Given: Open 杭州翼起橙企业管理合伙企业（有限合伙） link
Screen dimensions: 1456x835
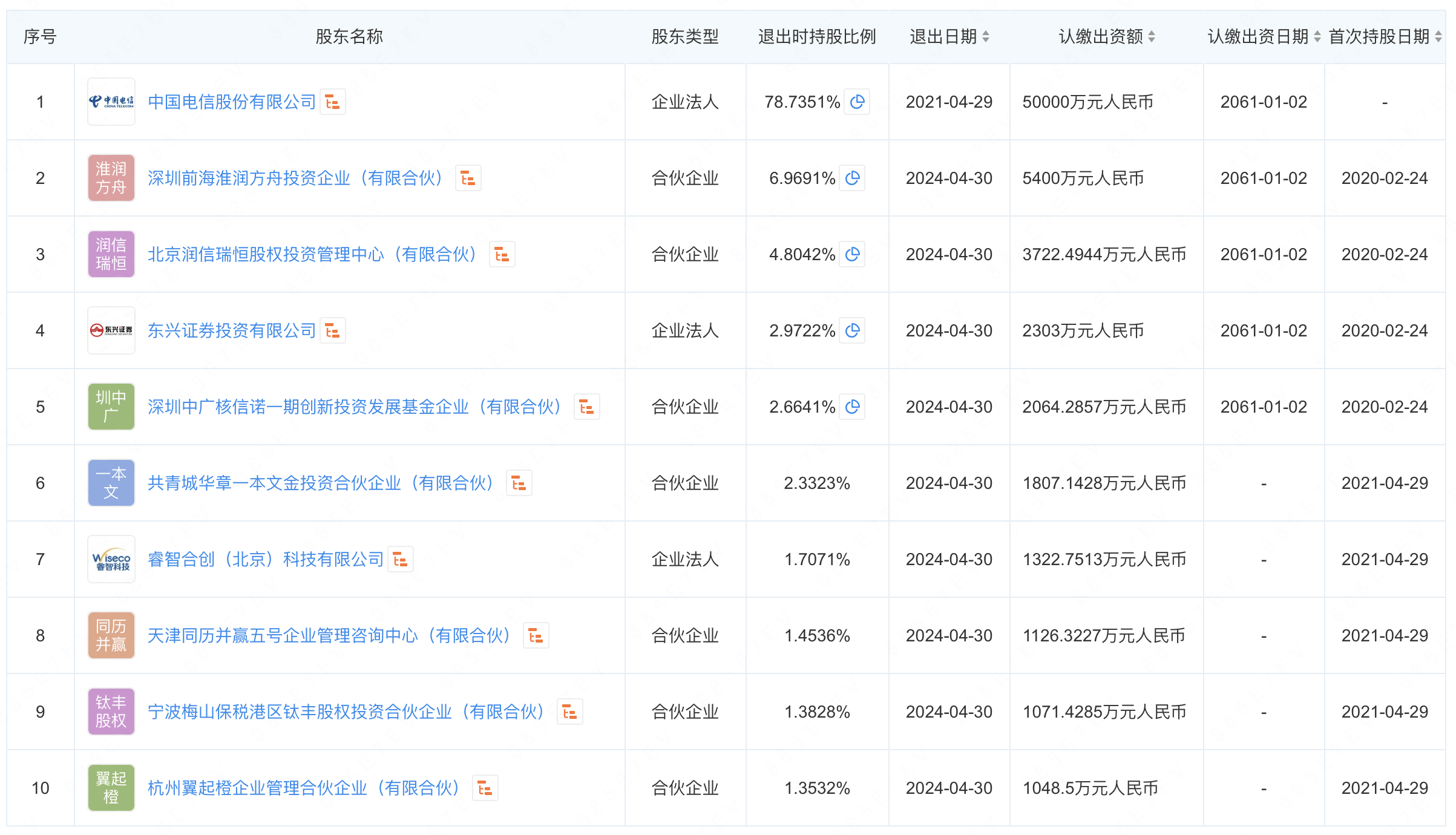Looking at the screenshot, I should [x=305, y=788].
